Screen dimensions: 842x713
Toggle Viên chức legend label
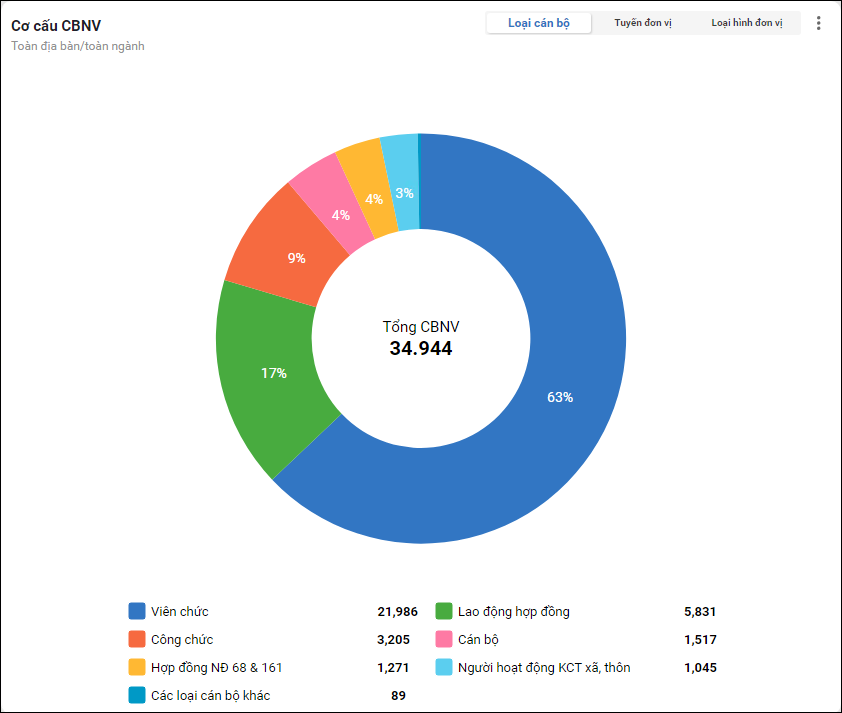point(180,611)
